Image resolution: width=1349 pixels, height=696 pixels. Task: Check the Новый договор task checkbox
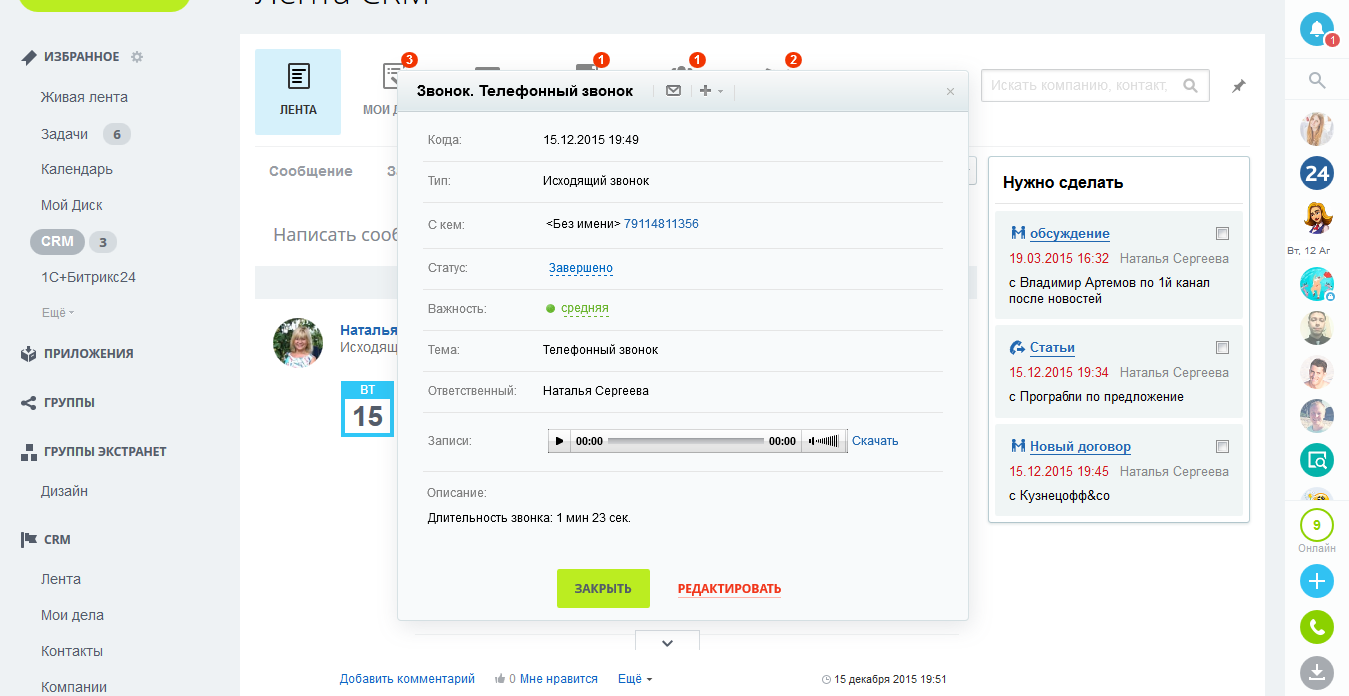click(x=1221, y=447)
